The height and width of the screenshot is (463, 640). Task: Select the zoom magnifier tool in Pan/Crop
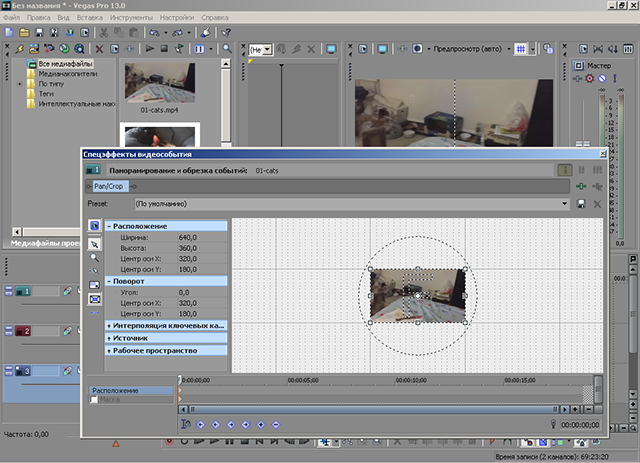click(x=95, y=258)
